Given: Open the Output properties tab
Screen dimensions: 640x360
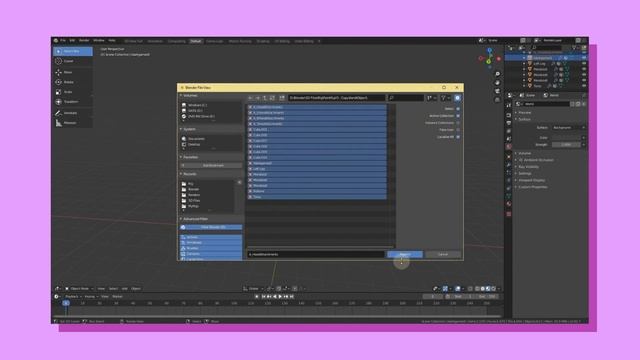Looking at the screenshot, I should pyautogui.click(x=509, y=123).
